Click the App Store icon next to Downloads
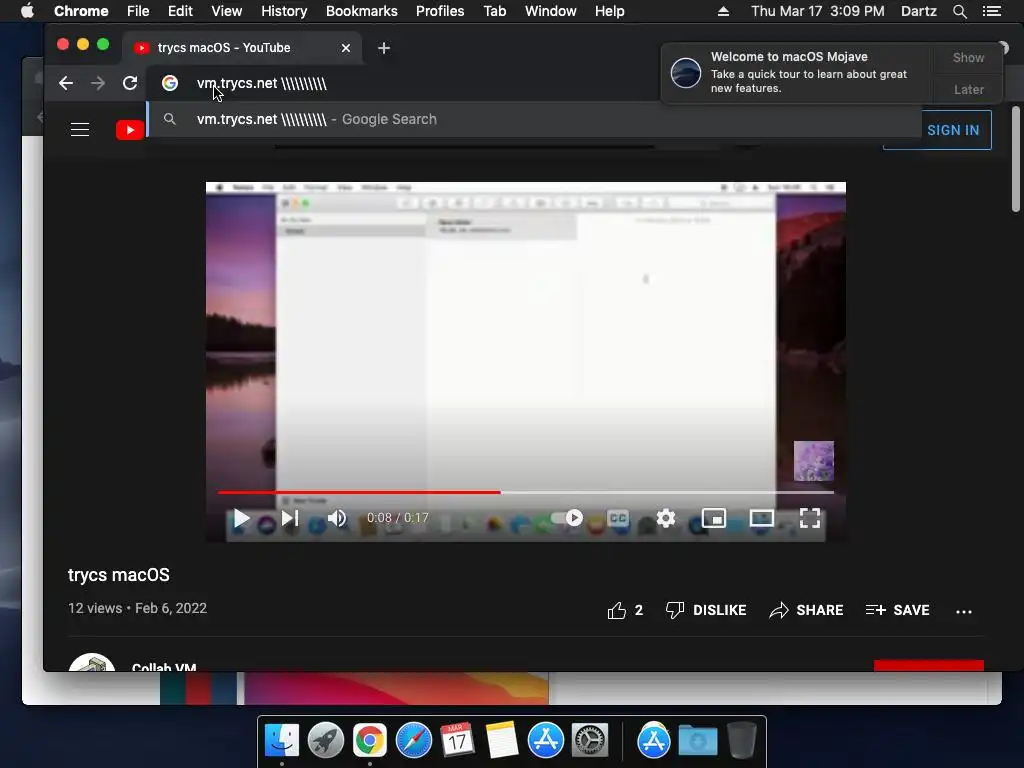The height and width of the screenshot is (768, 1024). [x=653, y=741]
